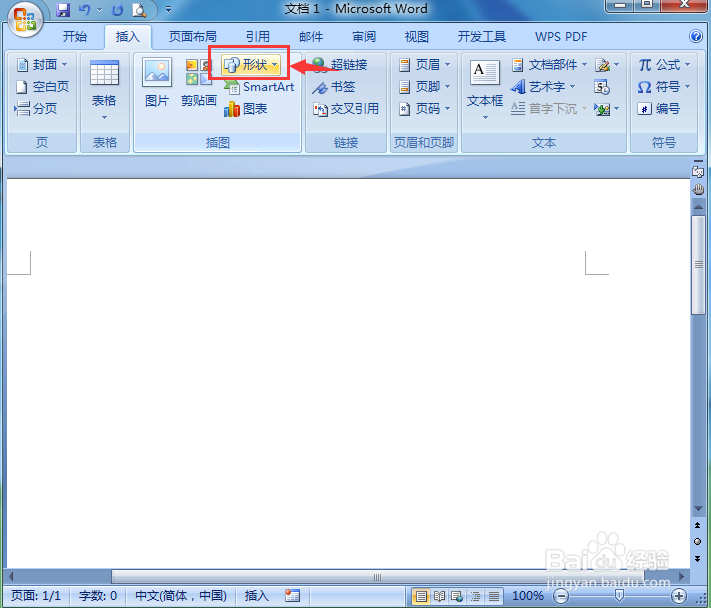
Task: Open the 开发工具 tab
Action: (x=482, y=36)
